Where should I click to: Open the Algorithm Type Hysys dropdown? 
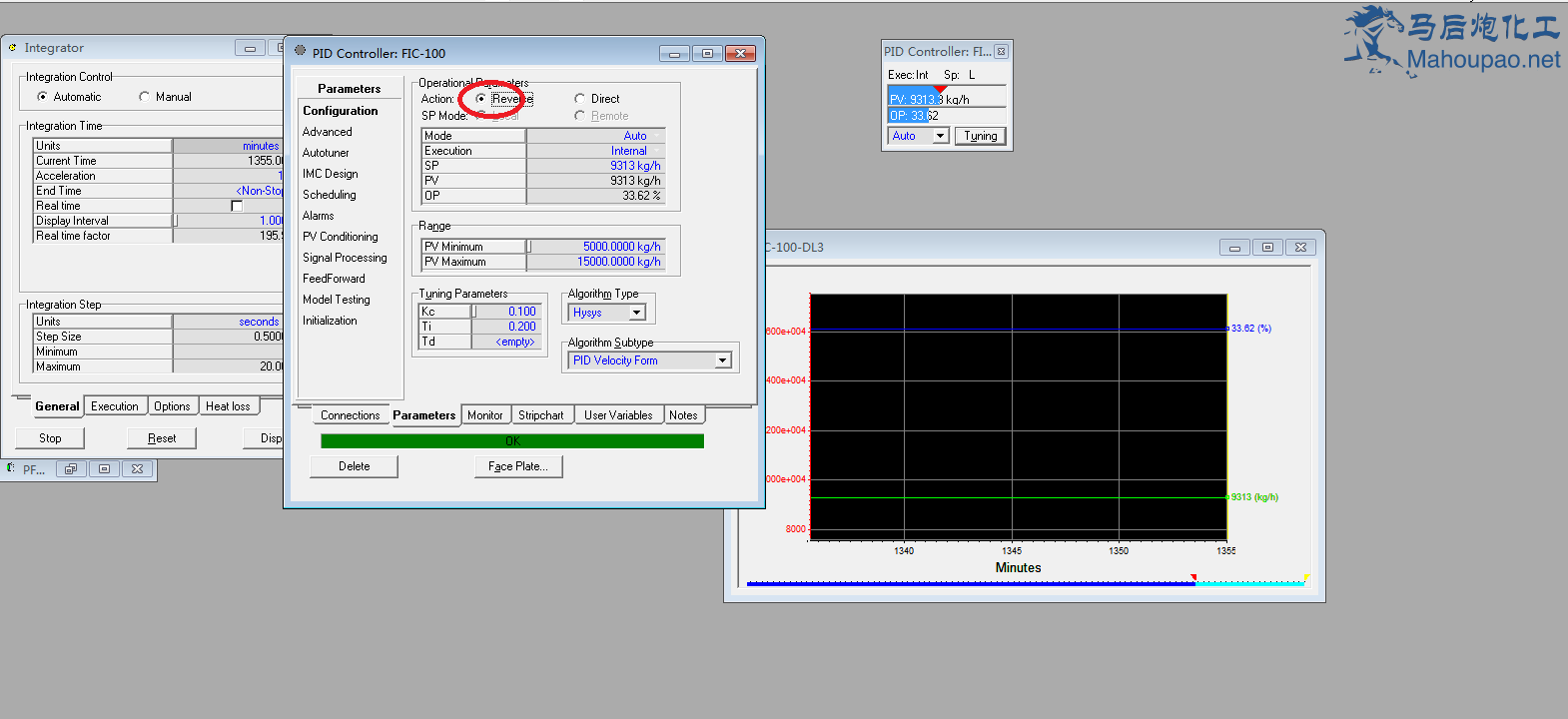click(x=637, y=313)
